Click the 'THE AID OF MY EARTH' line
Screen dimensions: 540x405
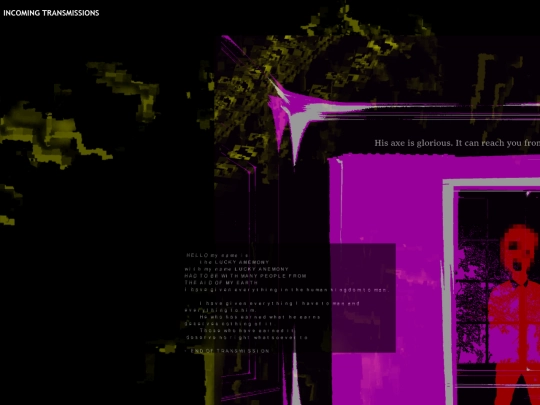pos(221,283)
